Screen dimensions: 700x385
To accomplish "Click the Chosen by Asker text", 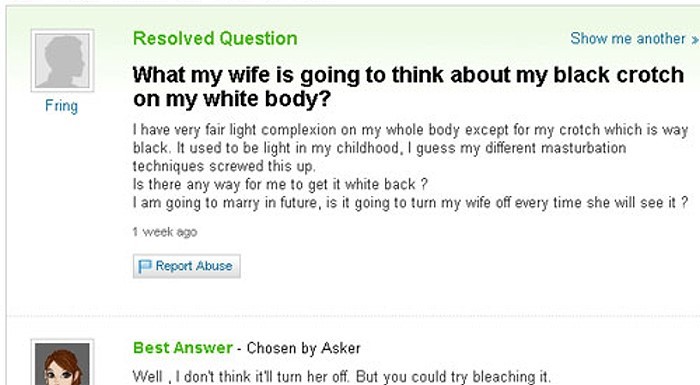I will click(x=304, y=348).
